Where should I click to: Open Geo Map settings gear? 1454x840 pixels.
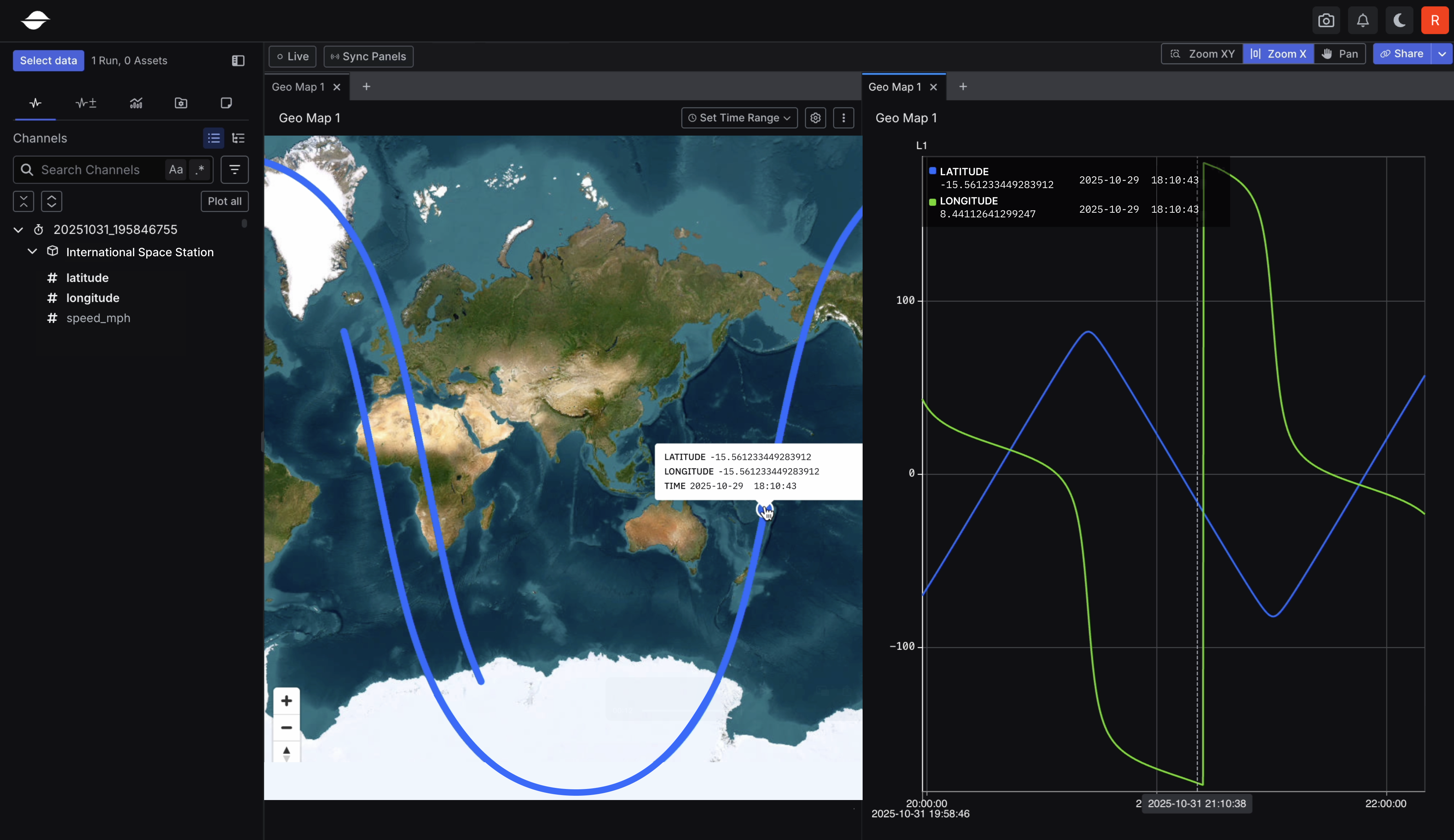coord(815,118)
